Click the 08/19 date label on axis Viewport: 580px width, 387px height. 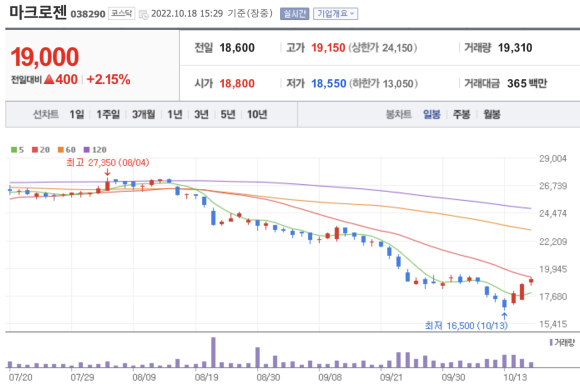point(206,378)
